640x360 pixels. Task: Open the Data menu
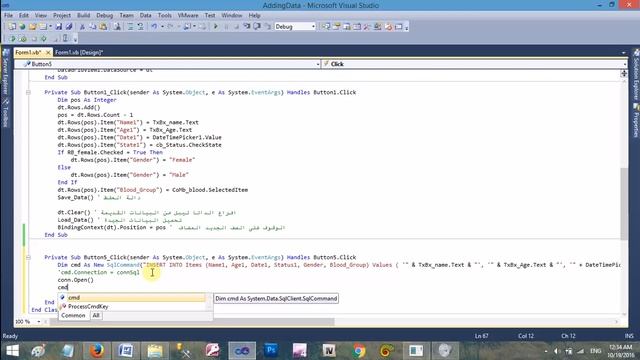(146, 15)
